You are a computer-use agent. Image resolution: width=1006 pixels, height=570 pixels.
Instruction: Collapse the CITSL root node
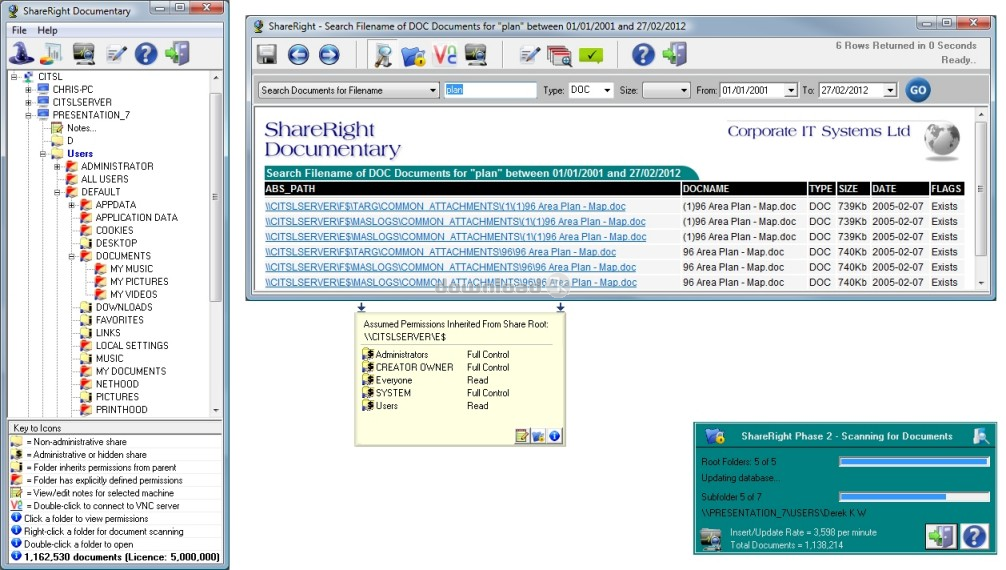click(14, 77)
